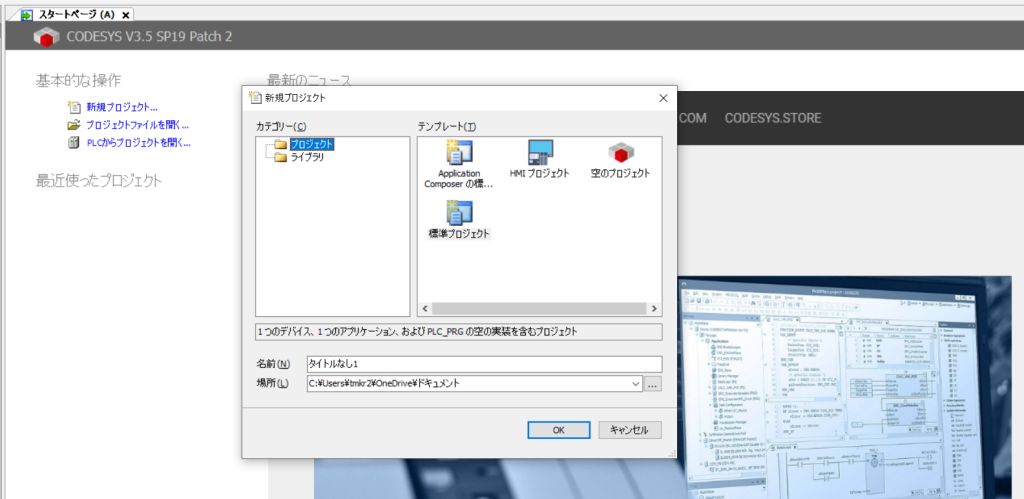Screen dimensions: 1024x499
Task: Click the open folder icon beside プロジェクトファイルを開く
Action: tap(74, 125)
